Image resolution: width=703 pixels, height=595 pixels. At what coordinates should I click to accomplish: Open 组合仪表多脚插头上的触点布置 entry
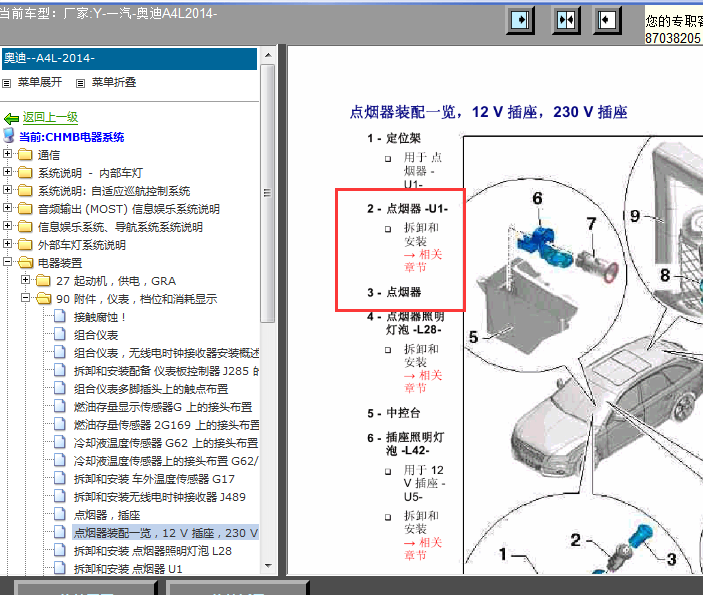point(151,389)
